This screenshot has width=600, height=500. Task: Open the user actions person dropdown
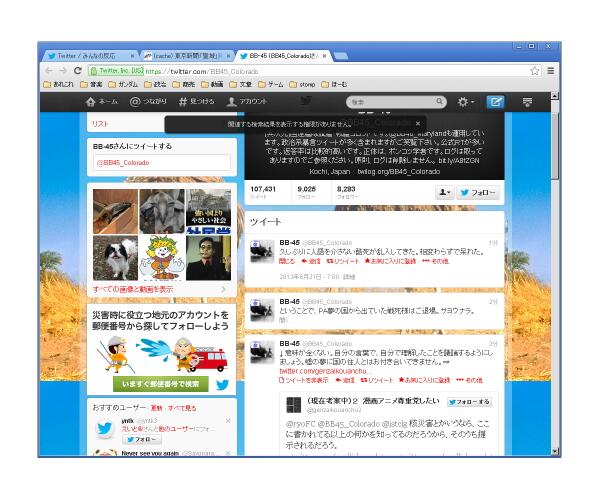[x=445, y=193]
